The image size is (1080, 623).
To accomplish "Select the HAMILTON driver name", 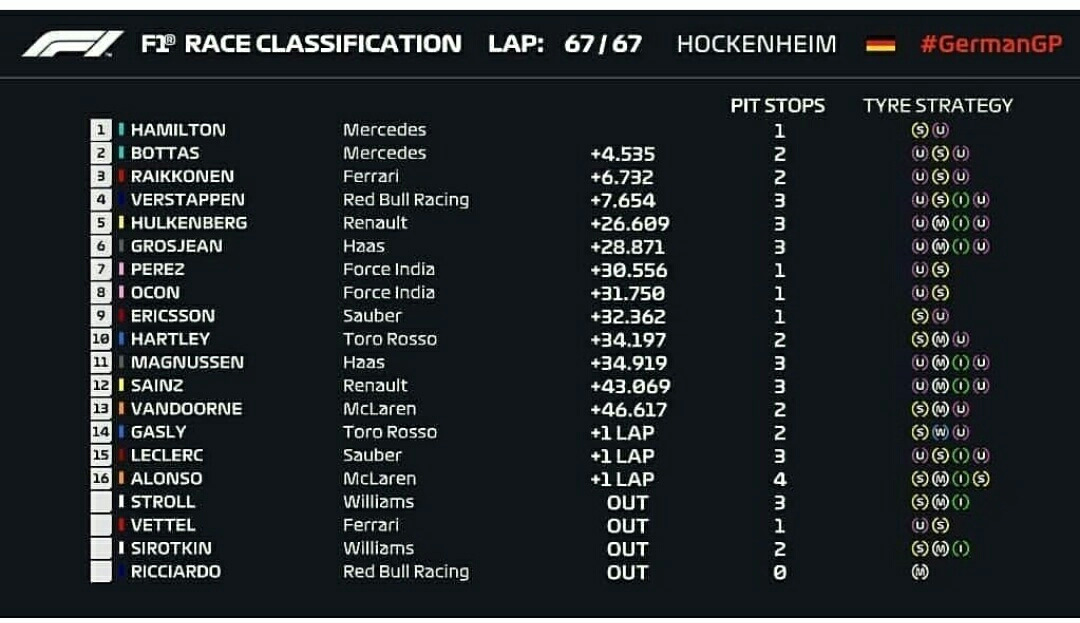I will pyautogui.click(x=178, y=129).
